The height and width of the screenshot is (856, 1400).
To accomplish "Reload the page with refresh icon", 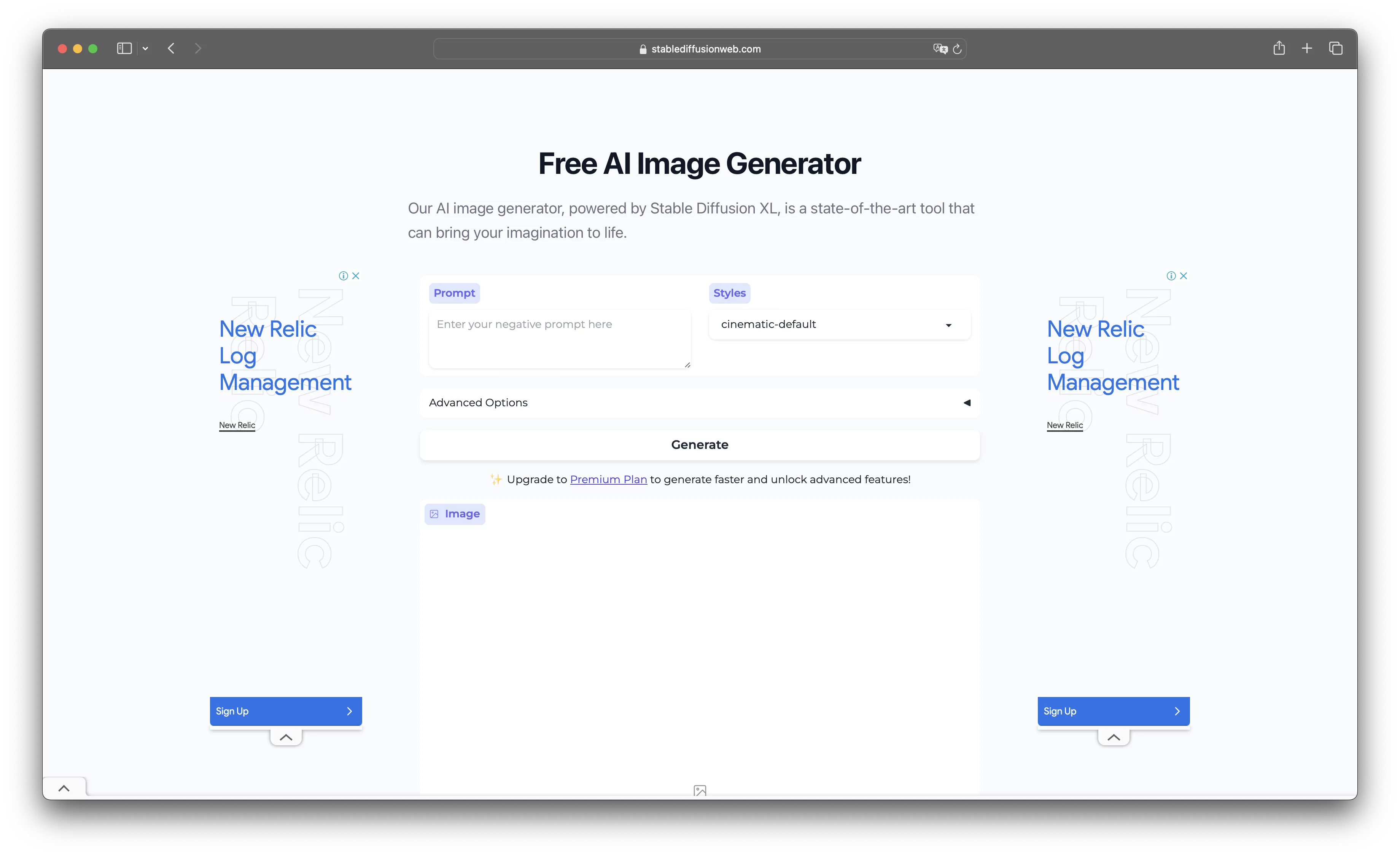I will coord(958,49).
